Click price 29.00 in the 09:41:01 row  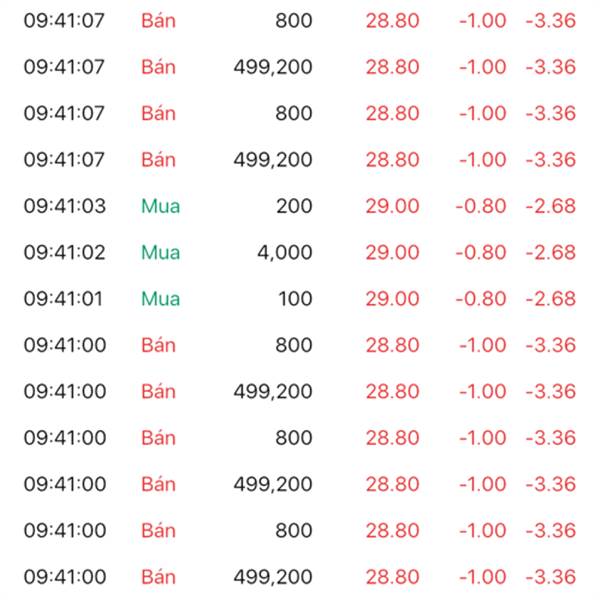392,299
